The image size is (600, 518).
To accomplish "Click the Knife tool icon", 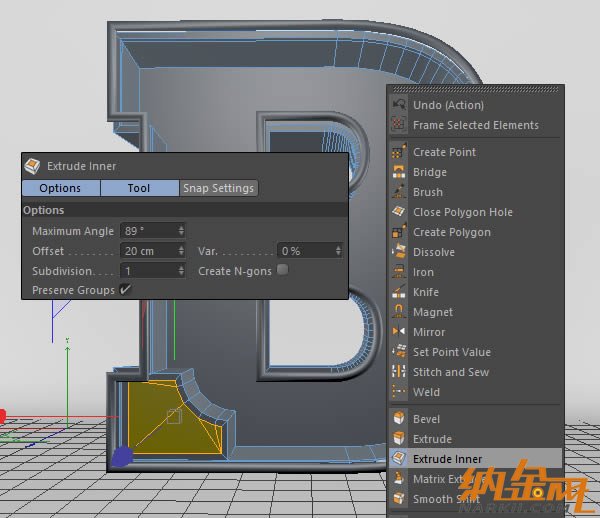I will [x=399, y=292].
